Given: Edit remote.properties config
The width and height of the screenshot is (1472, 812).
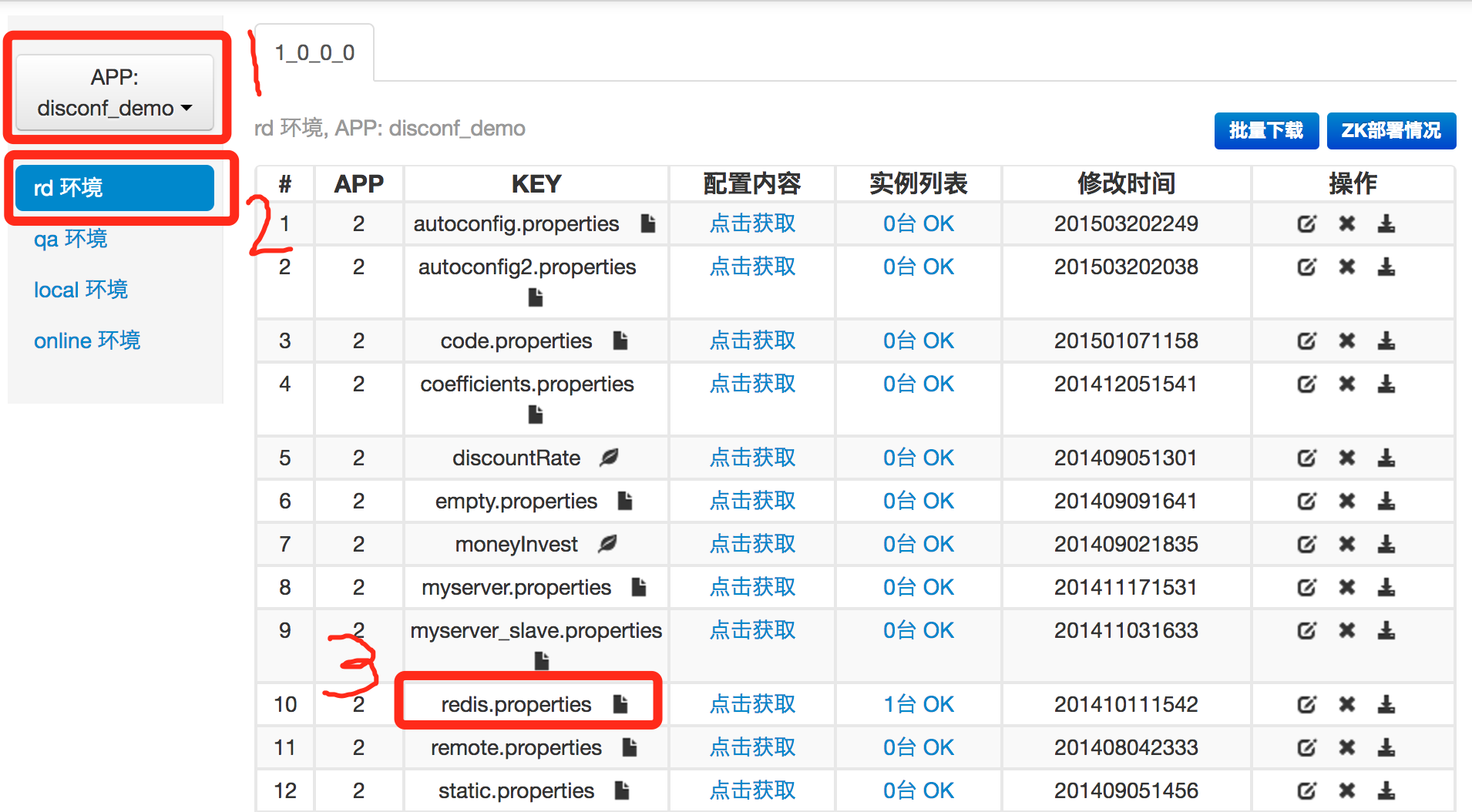Looking at the screenshot, I should coord(1306,748).
